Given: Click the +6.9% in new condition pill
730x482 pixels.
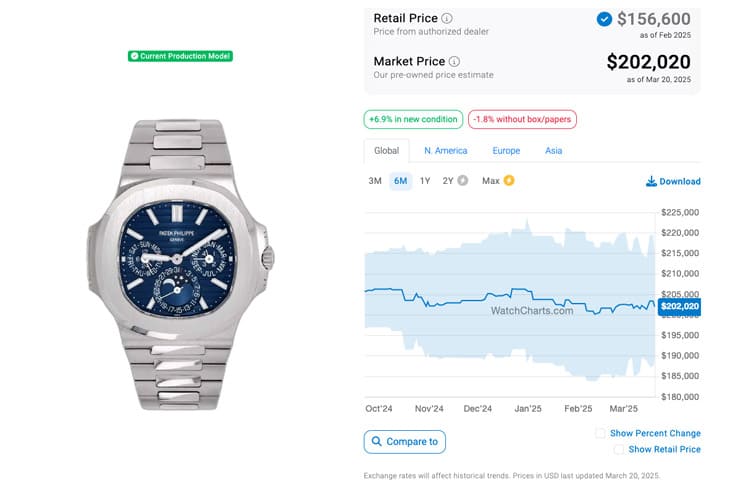Looking at the screenshot, I should (x=413, y=119).
